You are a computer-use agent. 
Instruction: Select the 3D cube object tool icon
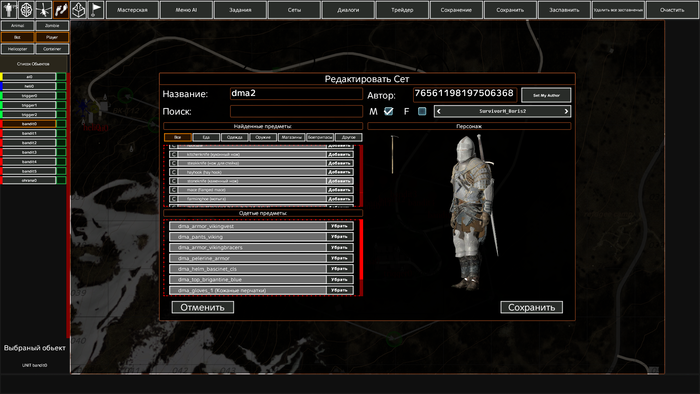click(x=79, y=9)
